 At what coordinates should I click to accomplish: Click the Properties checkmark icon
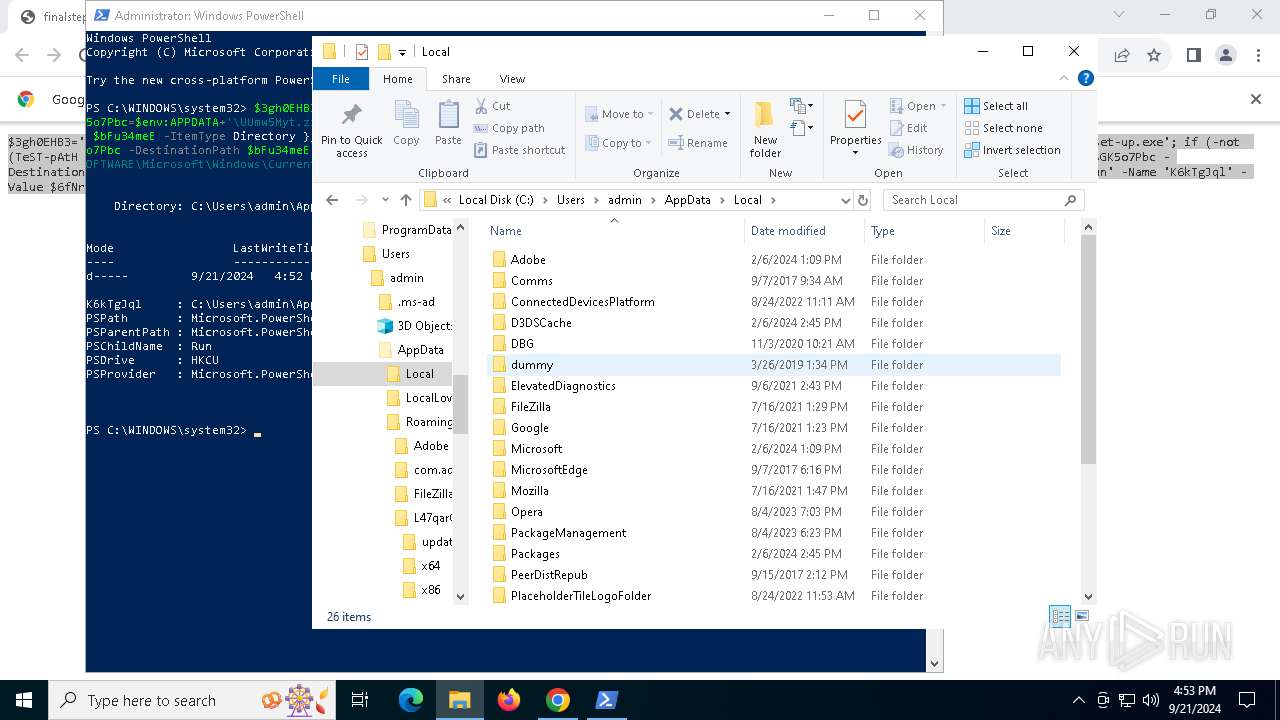click(x=855, y=114)
